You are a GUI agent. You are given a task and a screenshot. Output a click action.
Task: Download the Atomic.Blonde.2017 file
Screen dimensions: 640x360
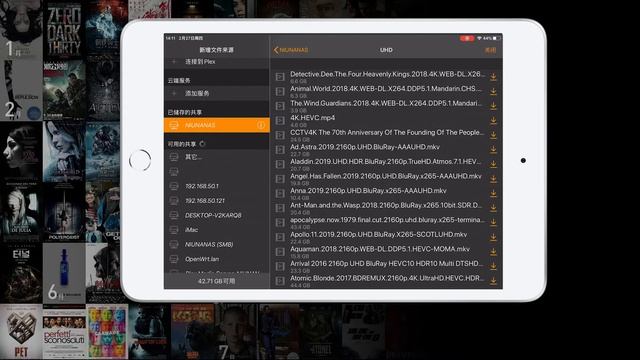coord(493,281)
